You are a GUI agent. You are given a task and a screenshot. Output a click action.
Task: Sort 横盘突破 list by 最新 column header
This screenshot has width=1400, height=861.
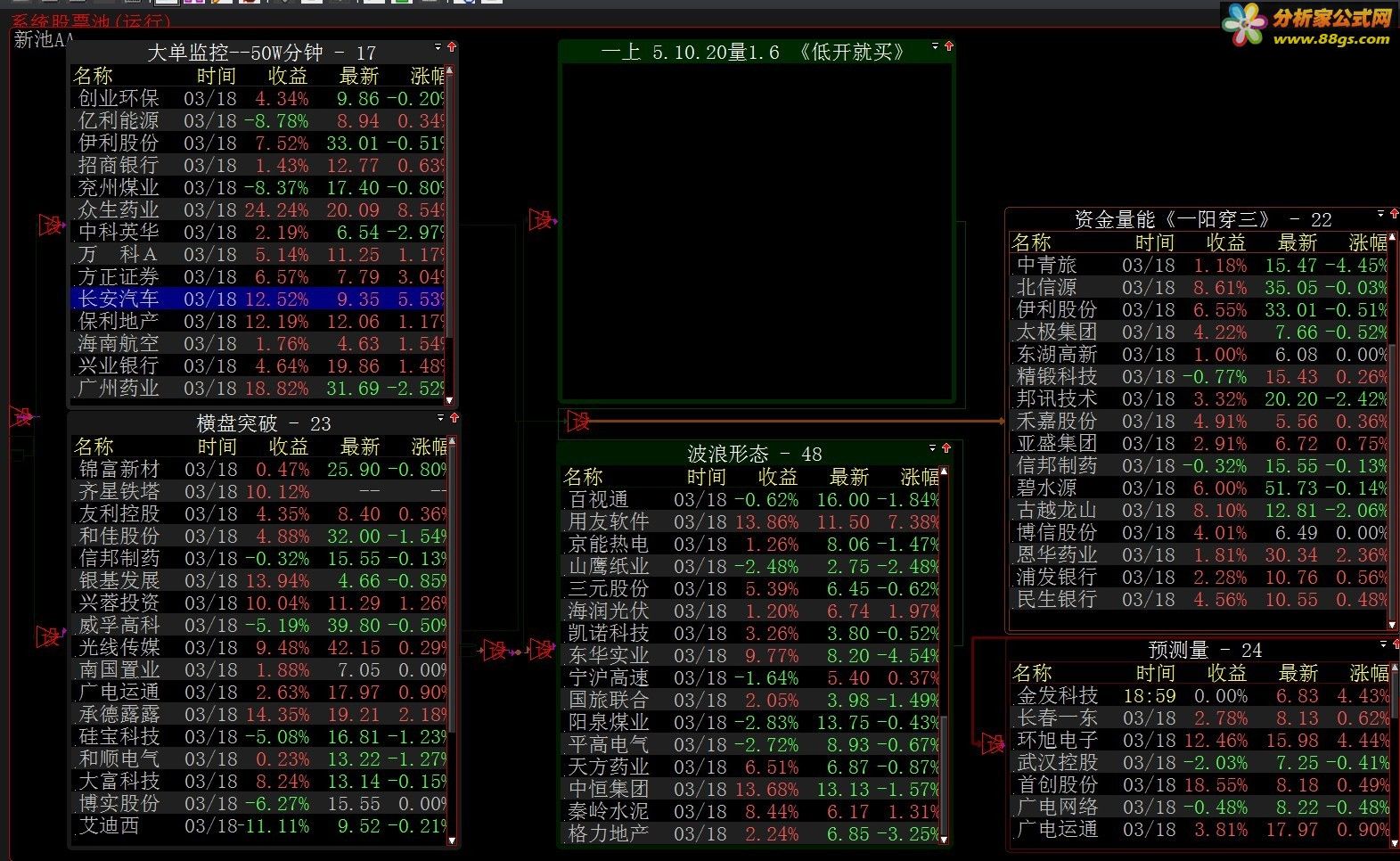[x=360, y=447]
